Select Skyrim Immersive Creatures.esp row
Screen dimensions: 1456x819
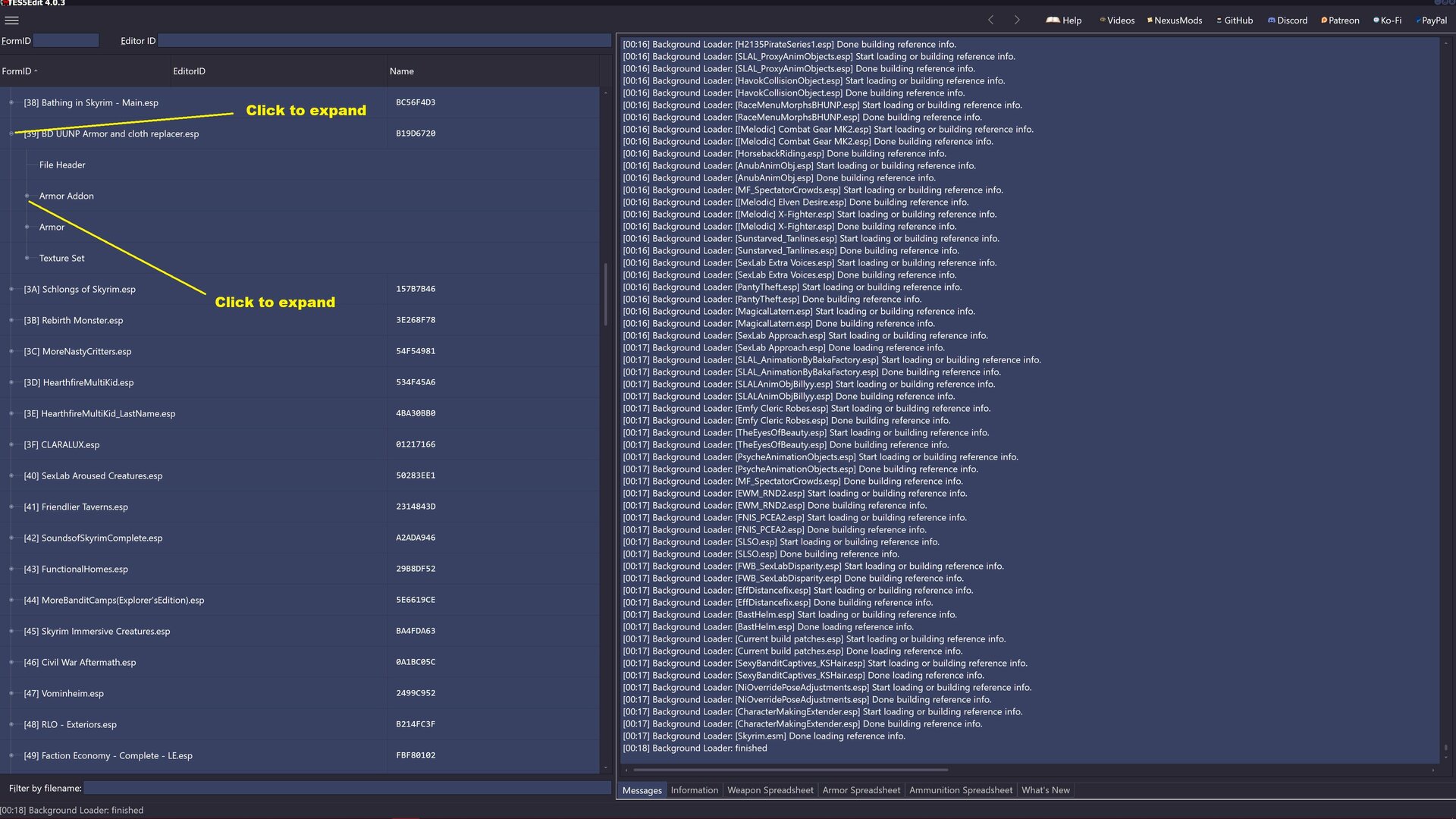pos(300,631)
